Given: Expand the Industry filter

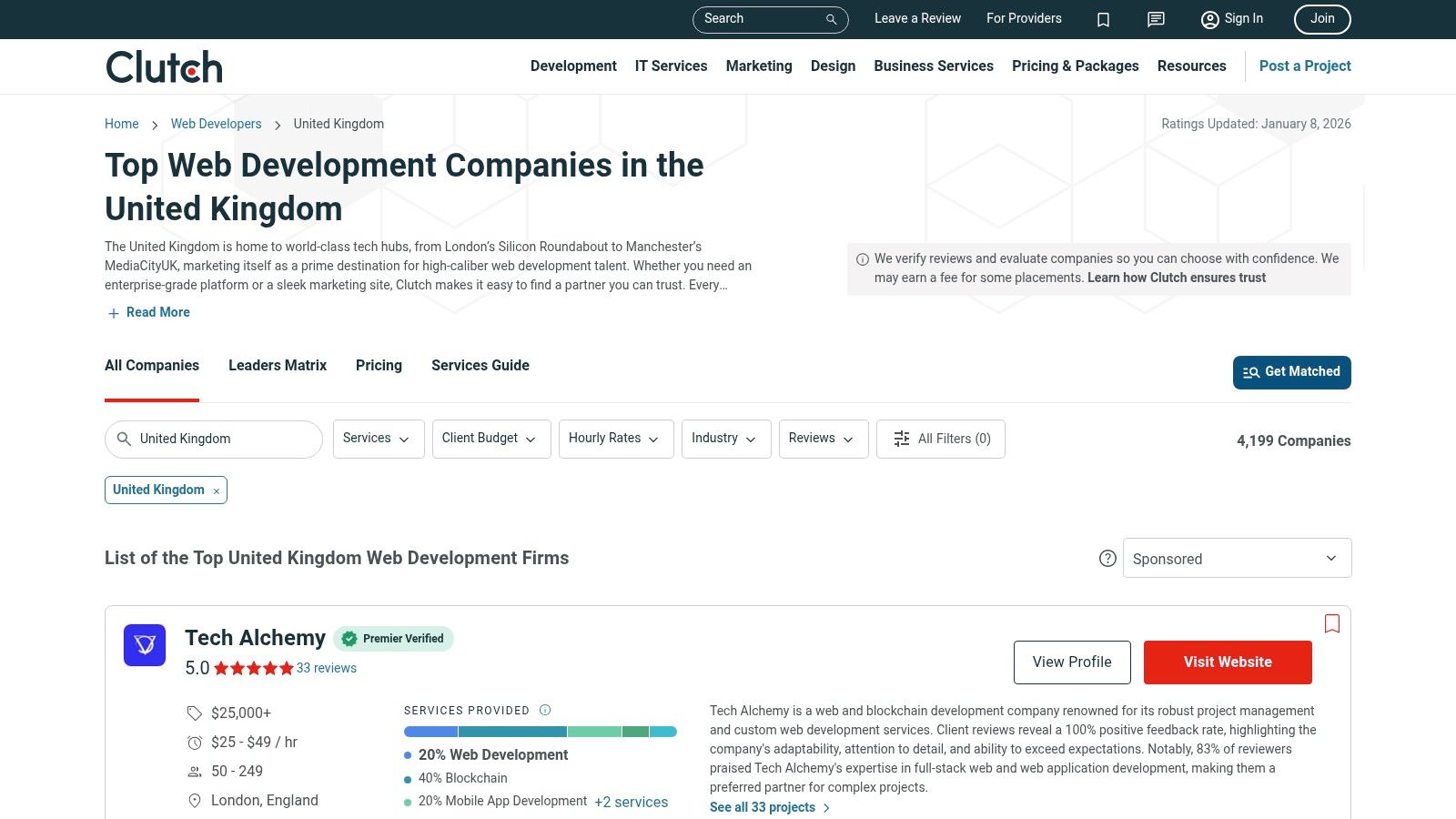Looking at the screenshot, I should tap(725, 439).
